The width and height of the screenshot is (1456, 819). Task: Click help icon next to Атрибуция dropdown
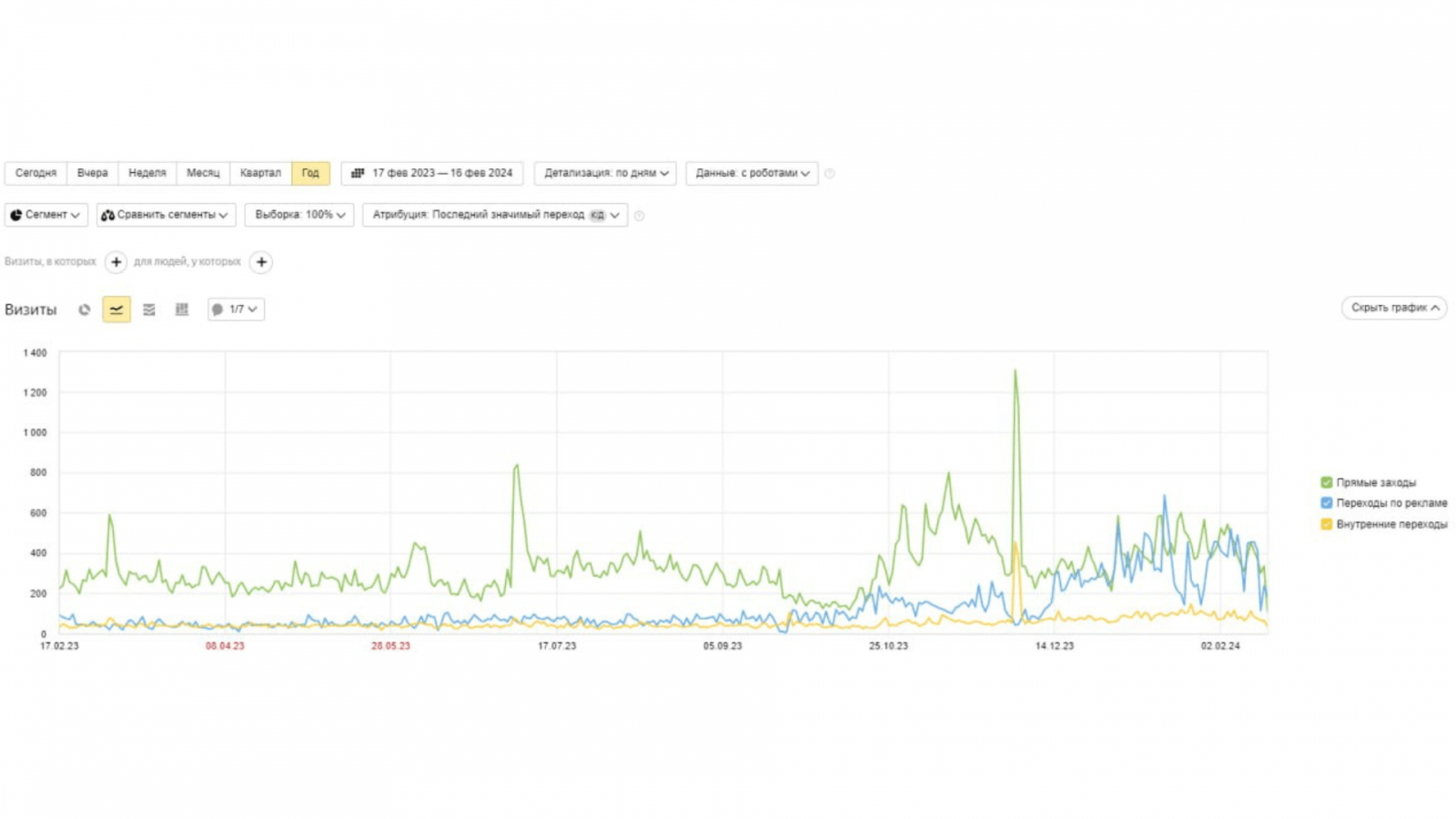pyautogui.click(x=639, y=216)
